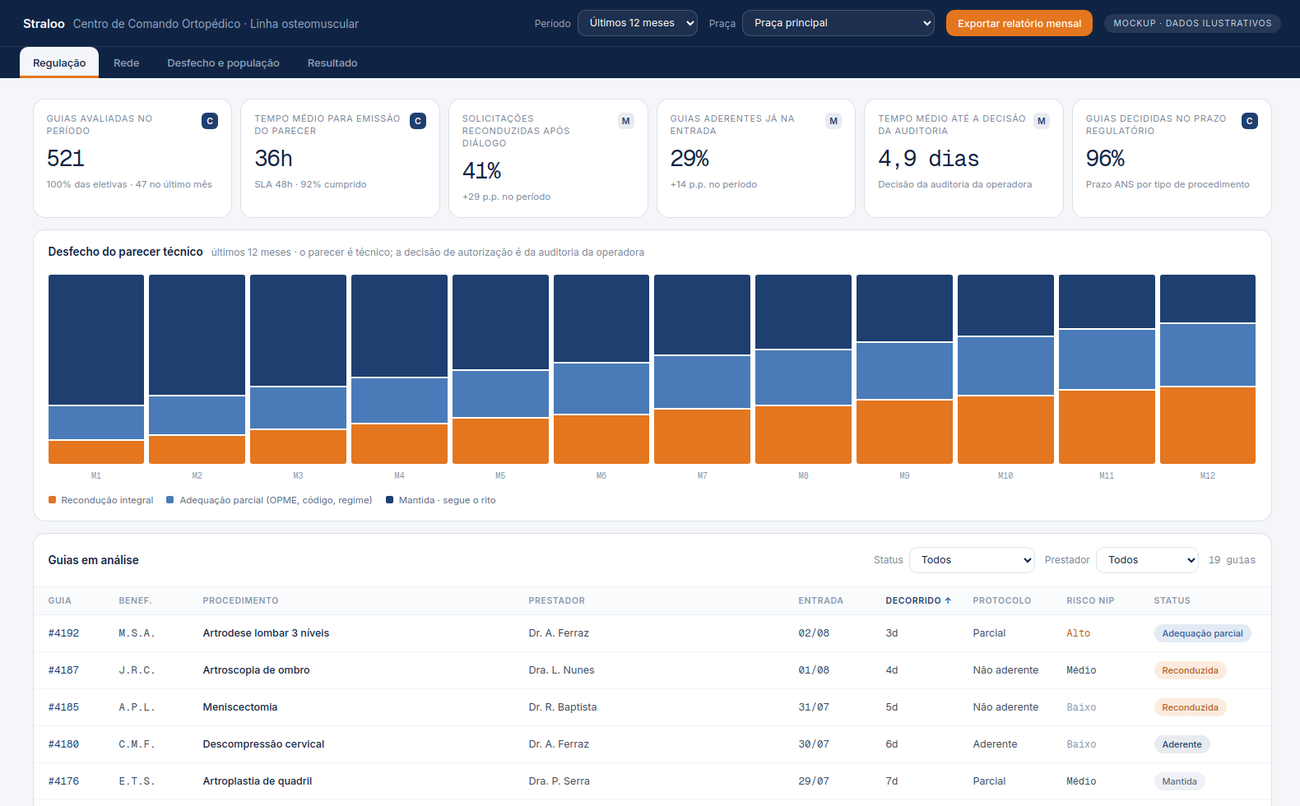1300x806 pixels.
Task: Expand the Status filter dropdown
Action: coord(971,560)
